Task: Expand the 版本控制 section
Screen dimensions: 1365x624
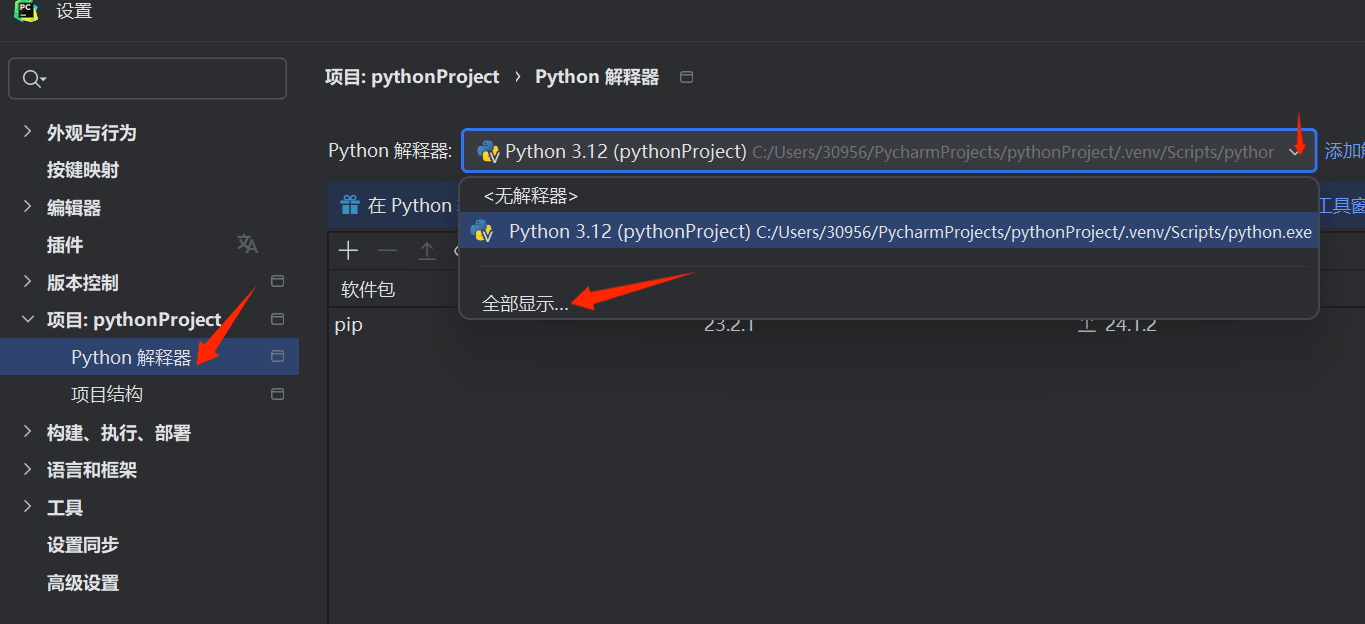Action: [28, 282]
